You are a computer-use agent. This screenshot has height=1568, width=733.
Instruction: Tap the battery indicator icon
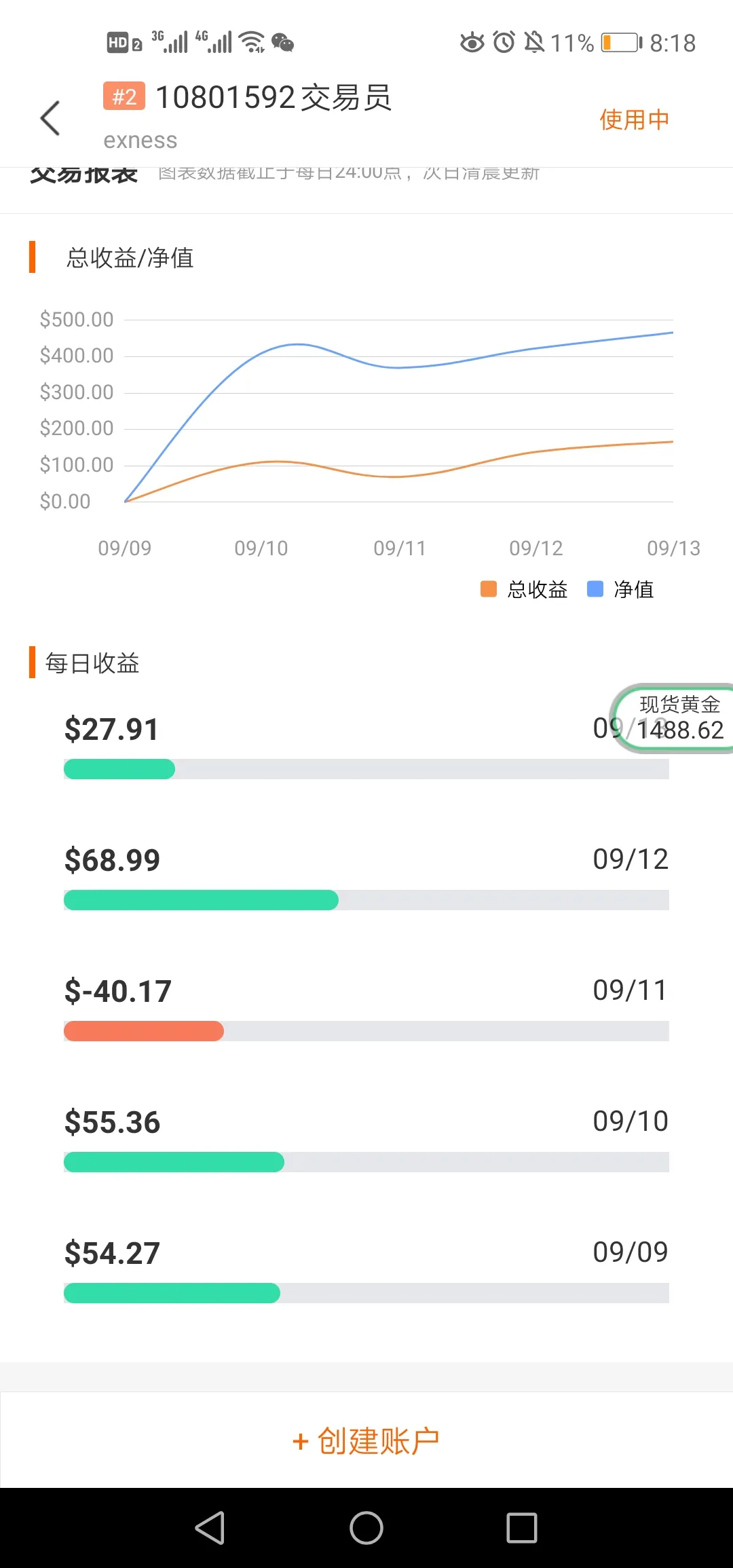pos(620,43)
